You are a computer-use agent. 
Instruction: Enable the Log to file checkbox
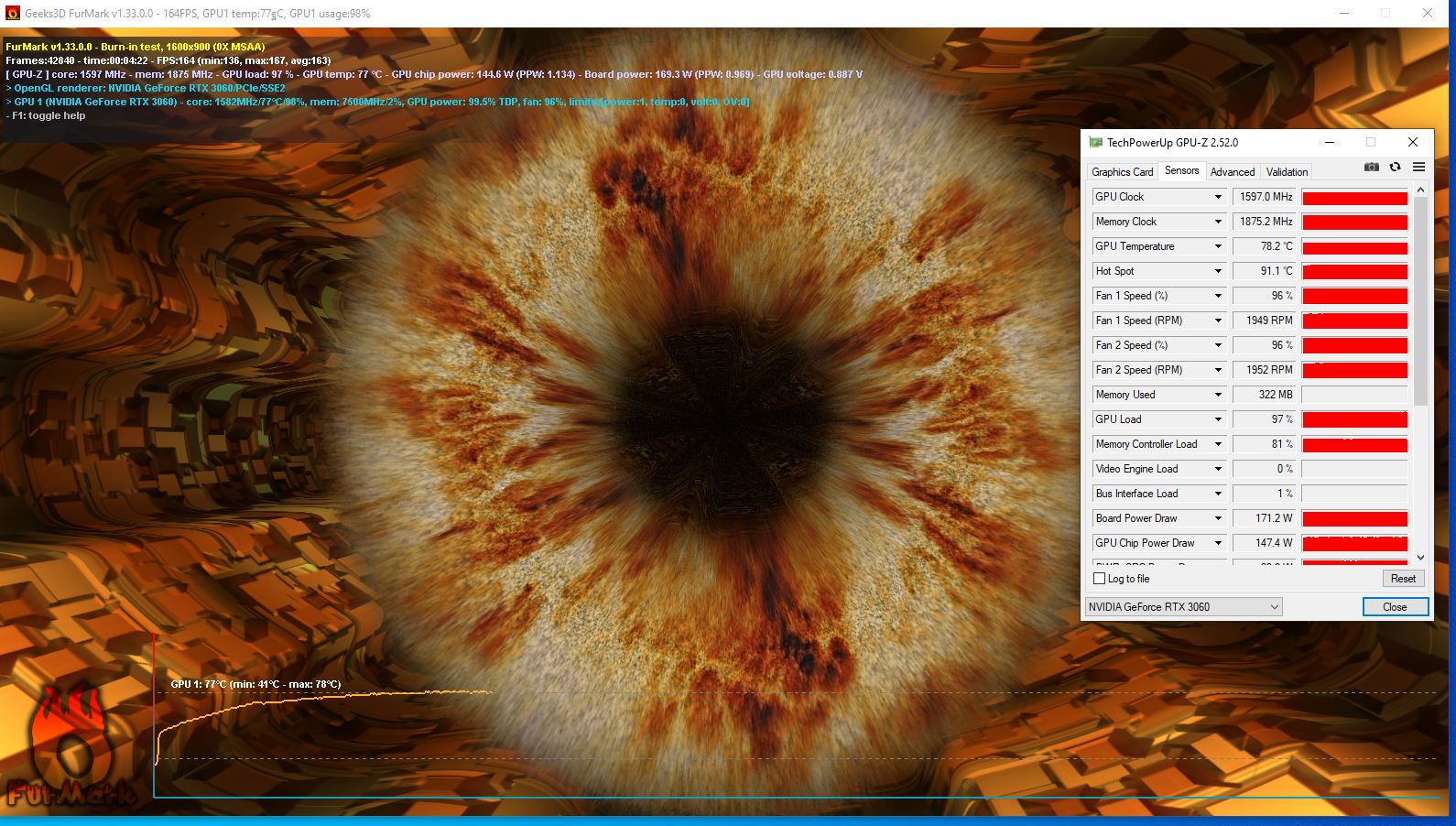(1100, 579)
